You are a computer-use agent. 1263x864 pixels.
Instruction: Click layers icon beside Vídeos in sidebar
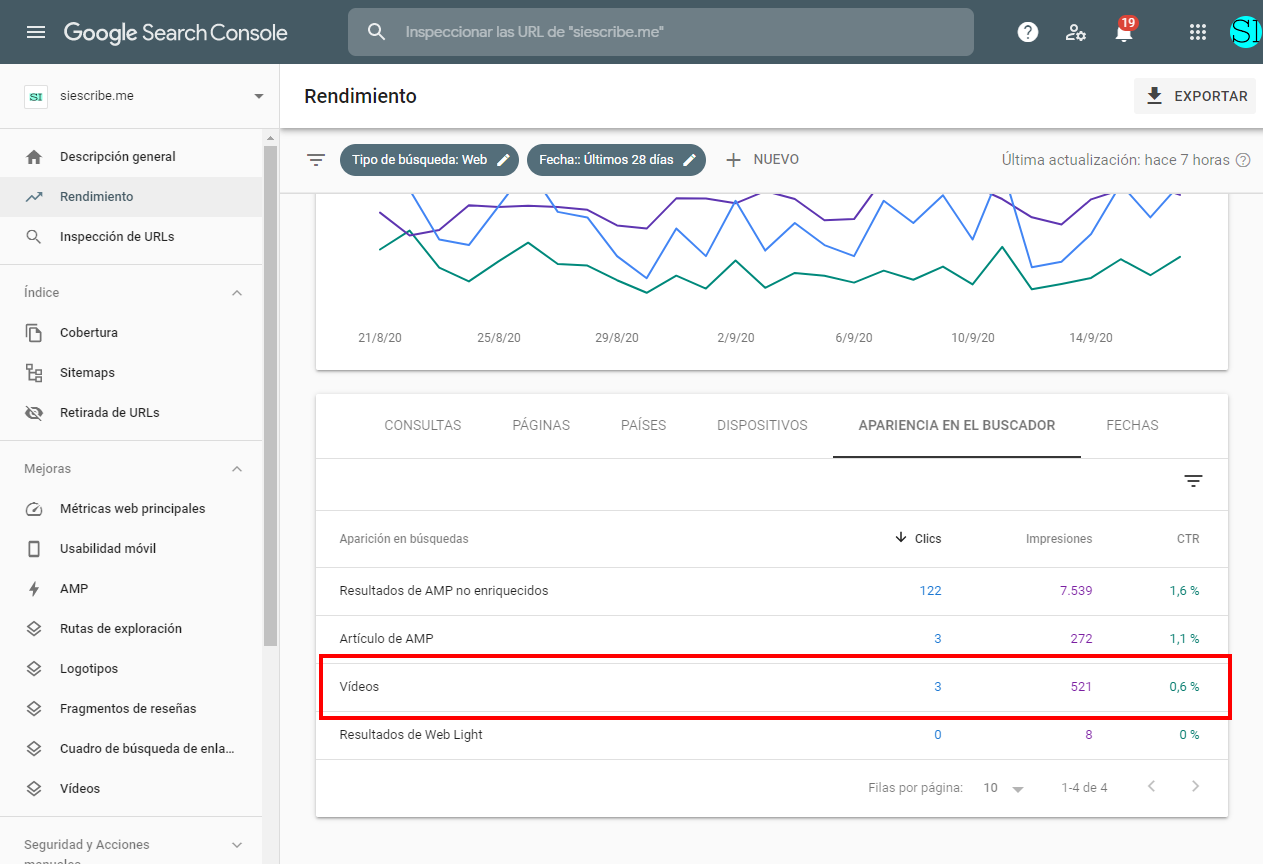34,789
